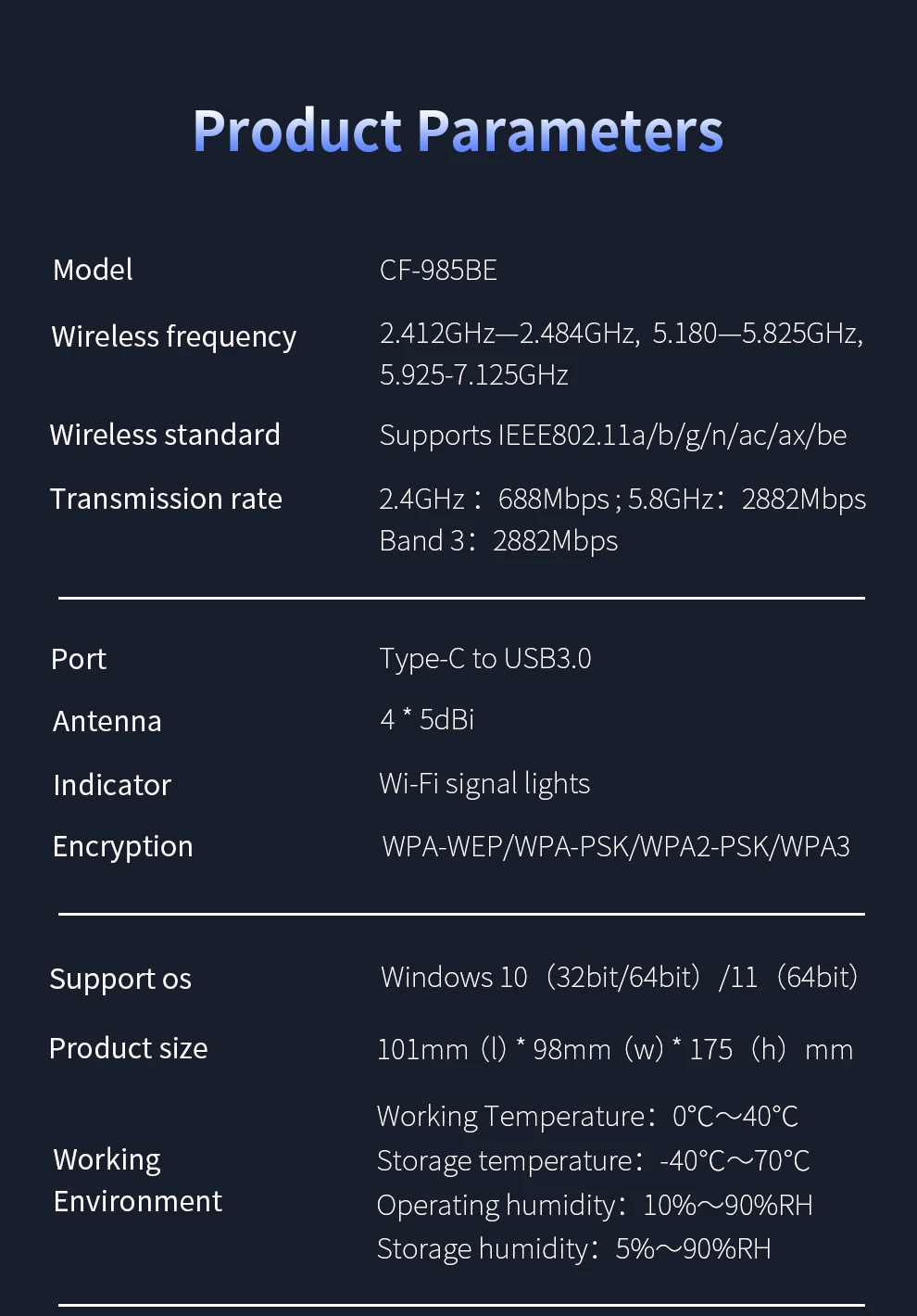
Task: Click the 4 * 5dBi value
Action: click(x=427, y=719)
